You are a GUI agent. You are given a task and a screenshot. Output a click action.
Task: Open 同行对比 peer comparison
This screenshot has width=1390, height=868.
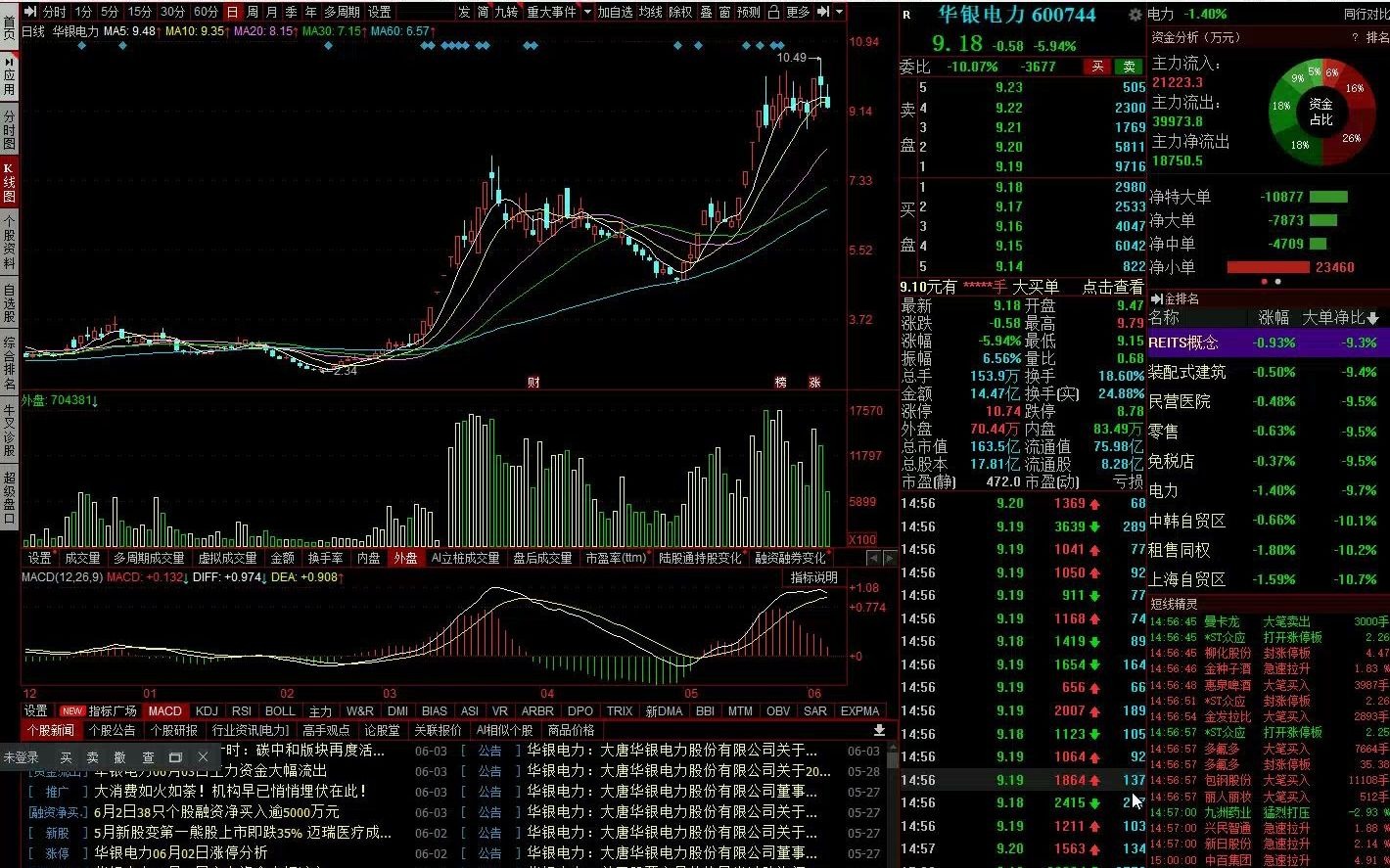click(x=1366, y=14)
